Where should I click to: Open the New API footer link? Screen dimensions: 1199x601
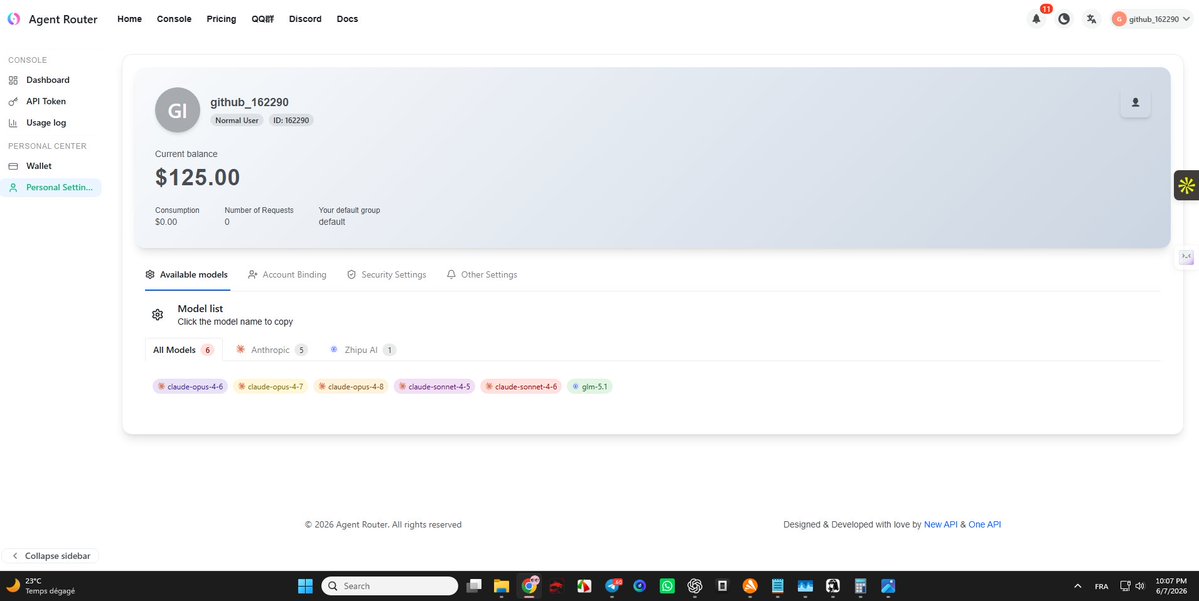click(x=941, y=525)
